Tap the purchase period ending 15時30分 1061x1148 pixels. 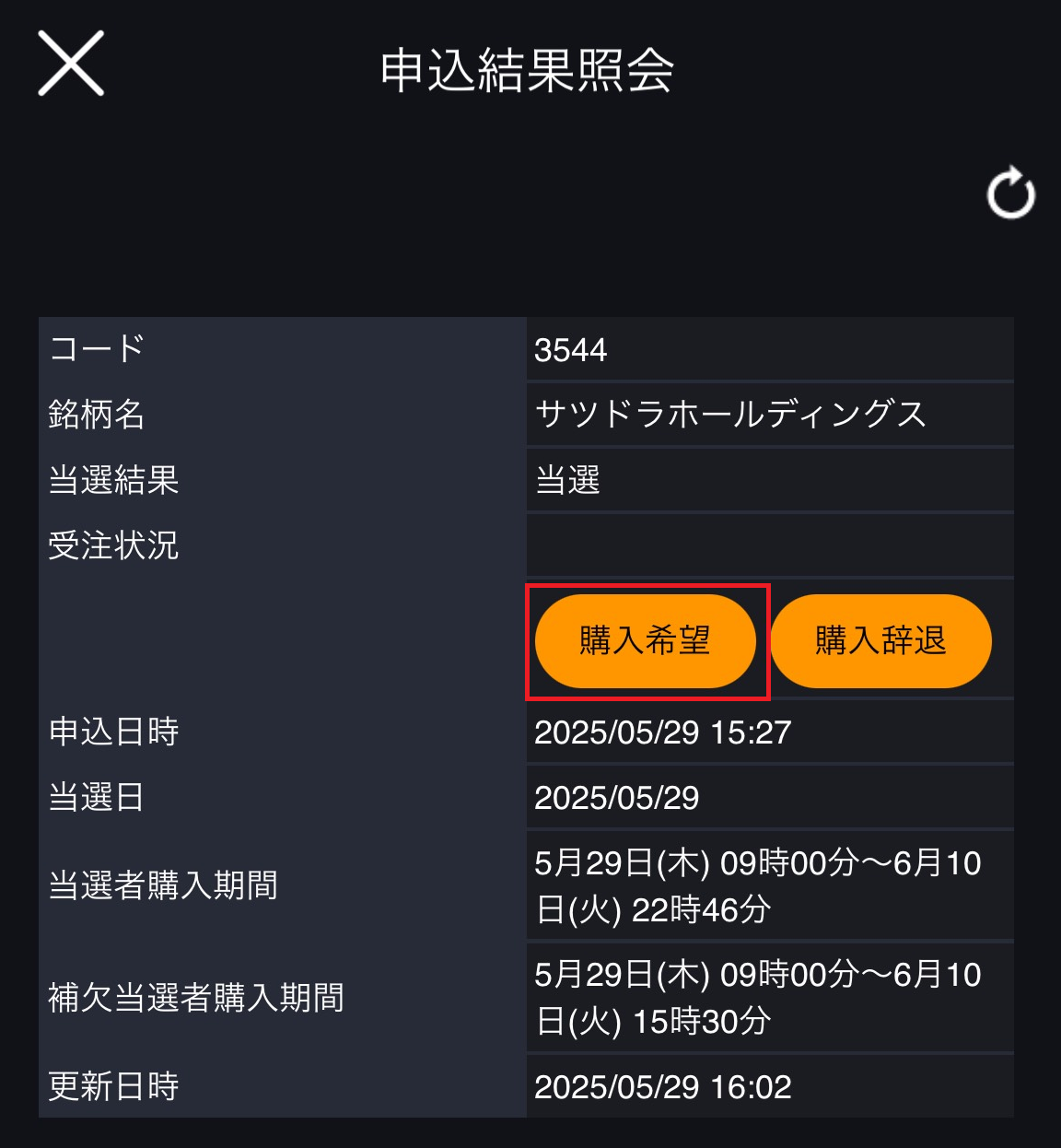click(x=758, y=998)
